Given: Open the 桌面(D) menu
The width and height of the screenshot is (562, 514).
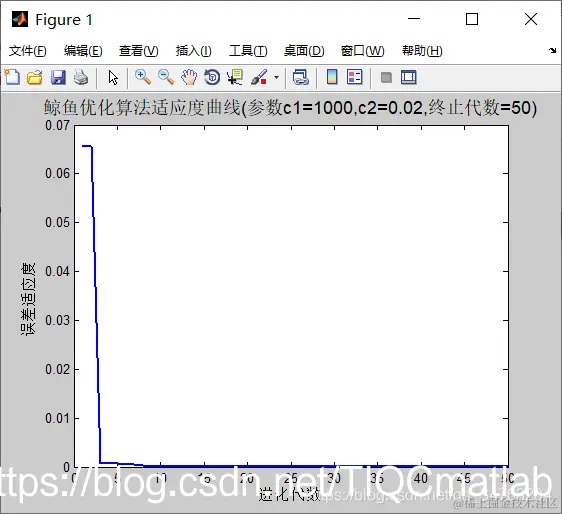Looking at the screenshot, I should (304, 51).
